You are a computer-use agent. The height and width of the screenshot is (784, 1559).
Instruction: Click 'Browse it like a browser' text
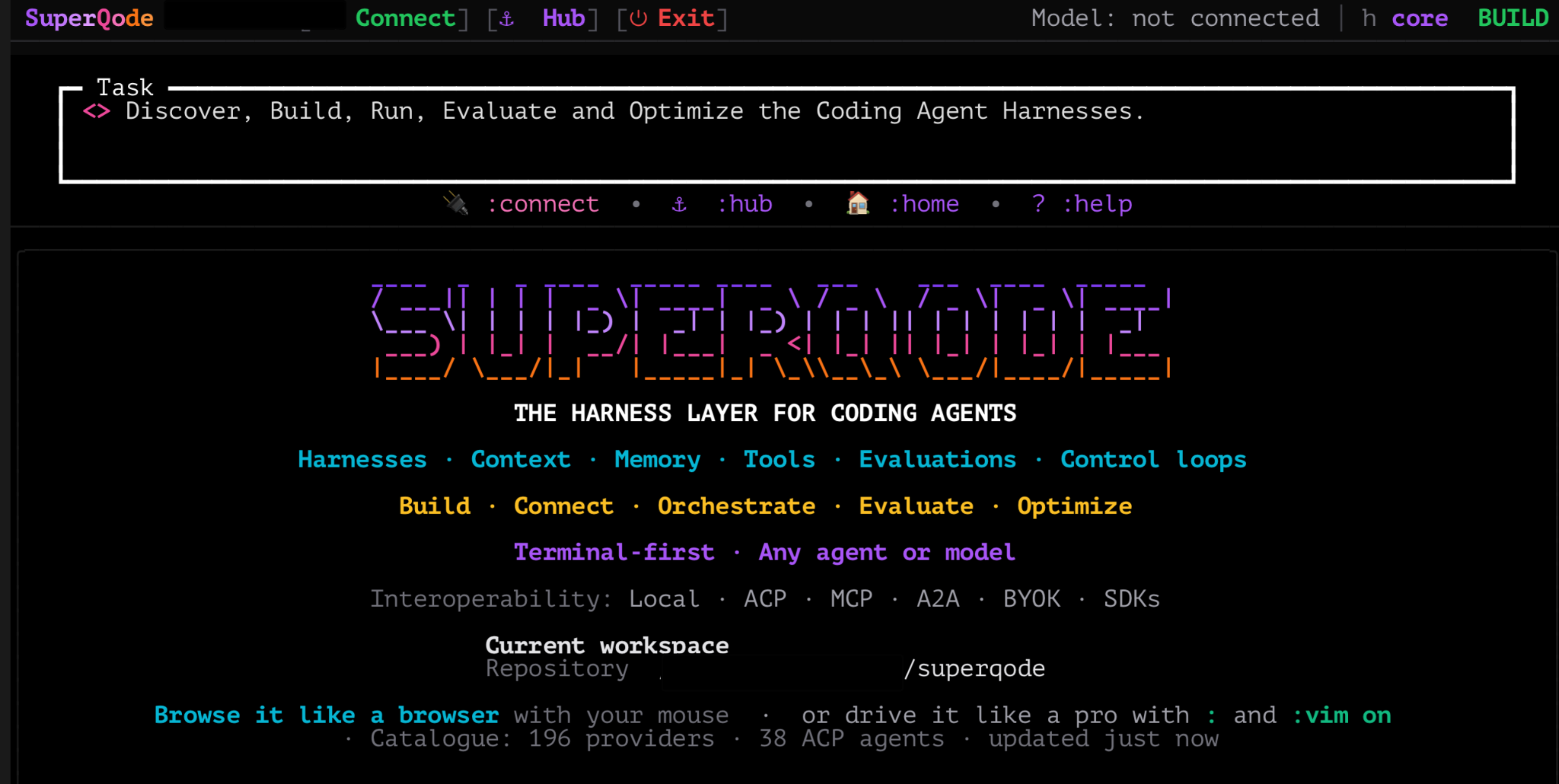click(327, 715)
